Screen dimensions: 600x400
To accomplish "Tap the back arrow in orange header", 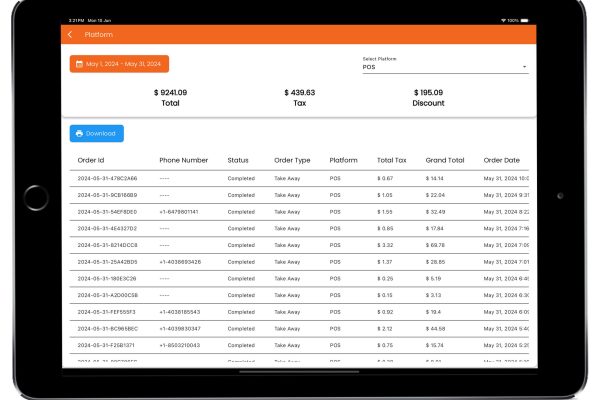I will click(70, 35).
